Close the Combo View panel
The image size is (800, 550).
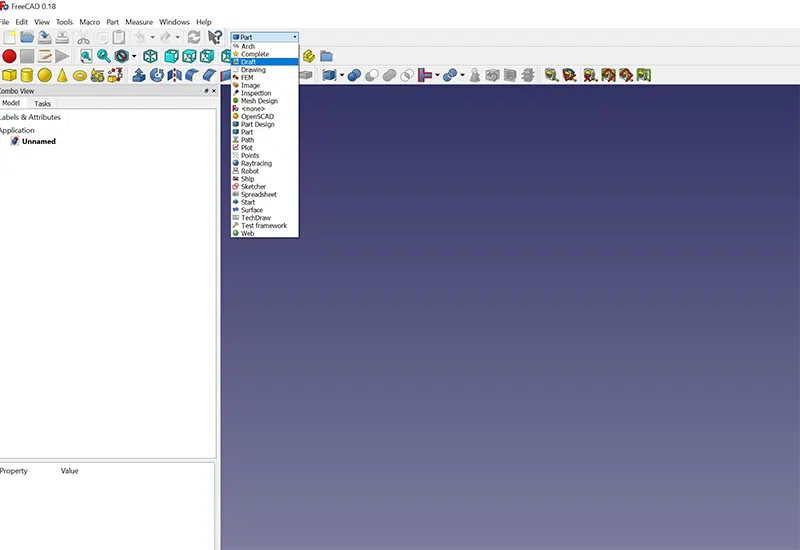(x=214, y=91)
